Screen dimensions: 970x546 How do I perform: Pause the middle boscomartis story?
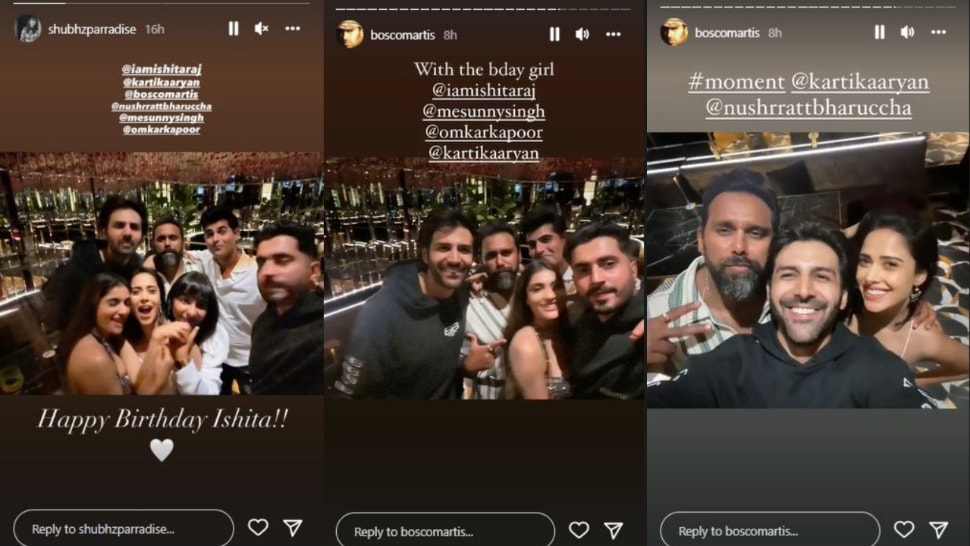(x=554, y=34)
